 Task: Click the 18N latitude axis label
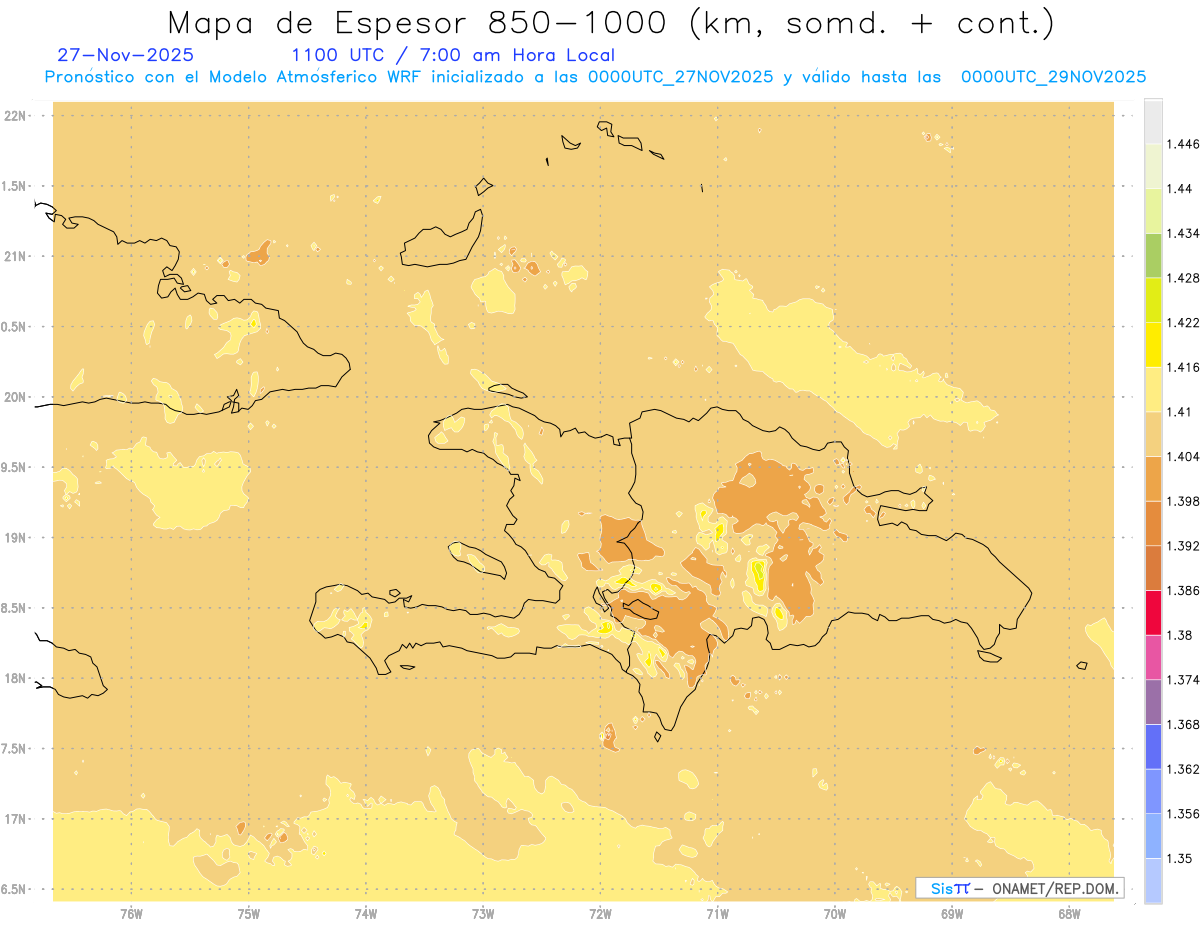pyautogui.click(x=15, y=678)
